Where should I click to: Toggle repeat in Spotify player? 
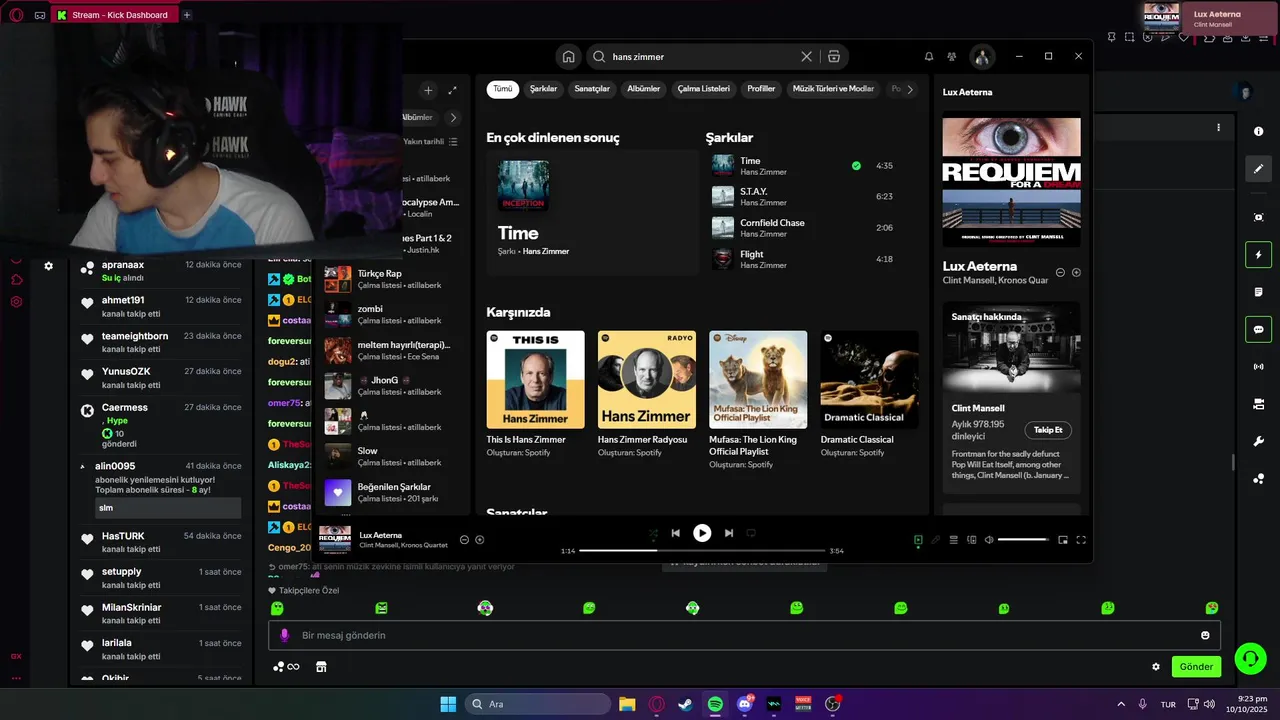pyautogui.click(x=751, y=534)
